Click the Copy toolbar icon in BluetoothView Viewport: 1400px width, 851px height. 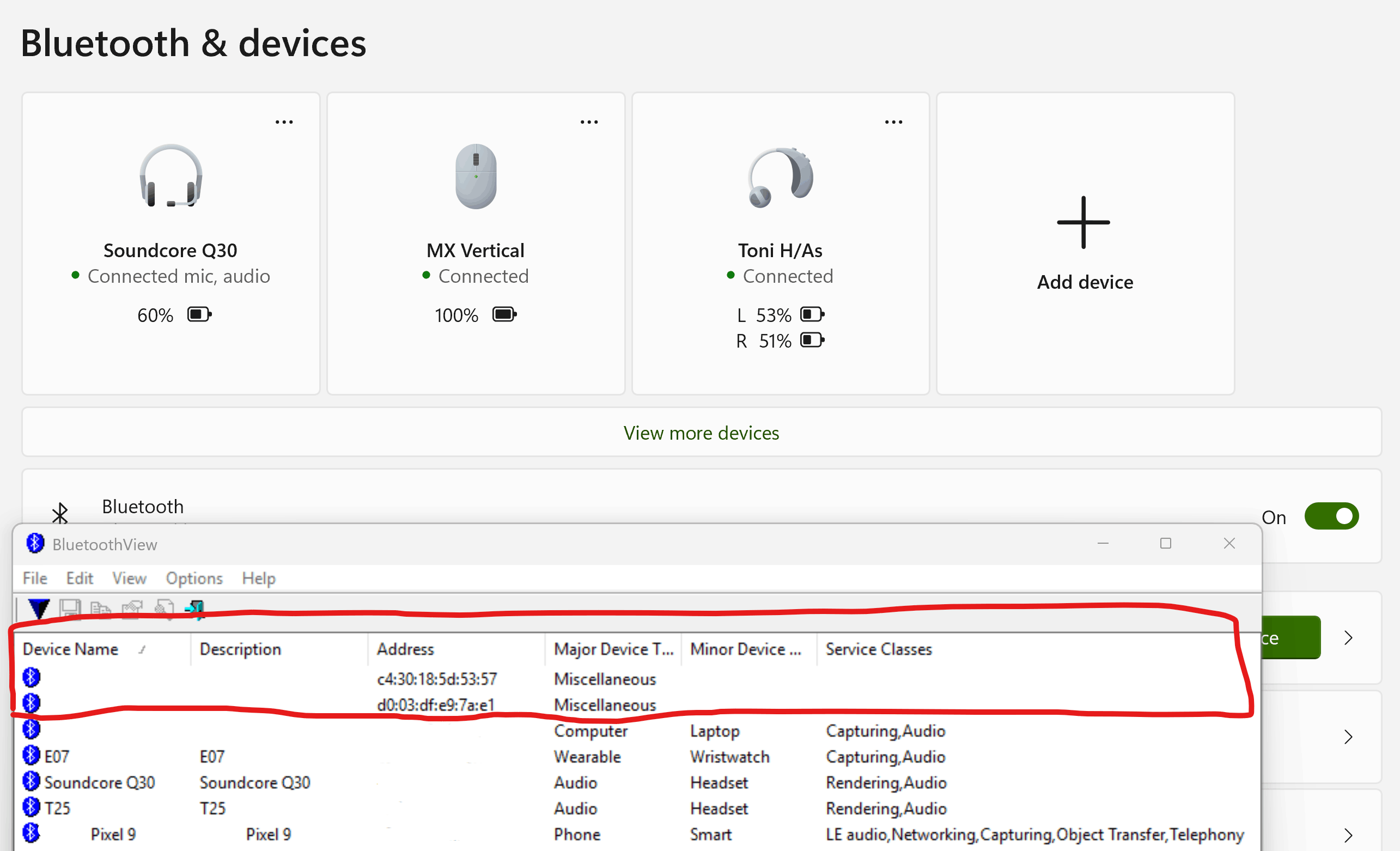(101, 609)
